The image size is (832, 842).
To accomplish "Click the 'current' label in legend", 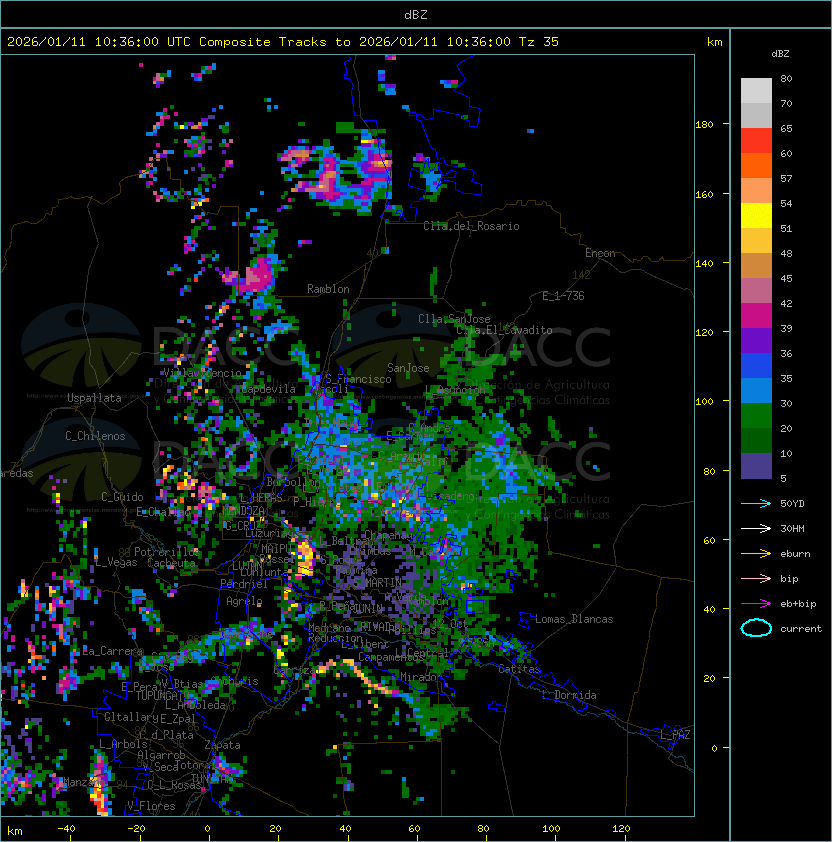I will (x=801, y=629).
